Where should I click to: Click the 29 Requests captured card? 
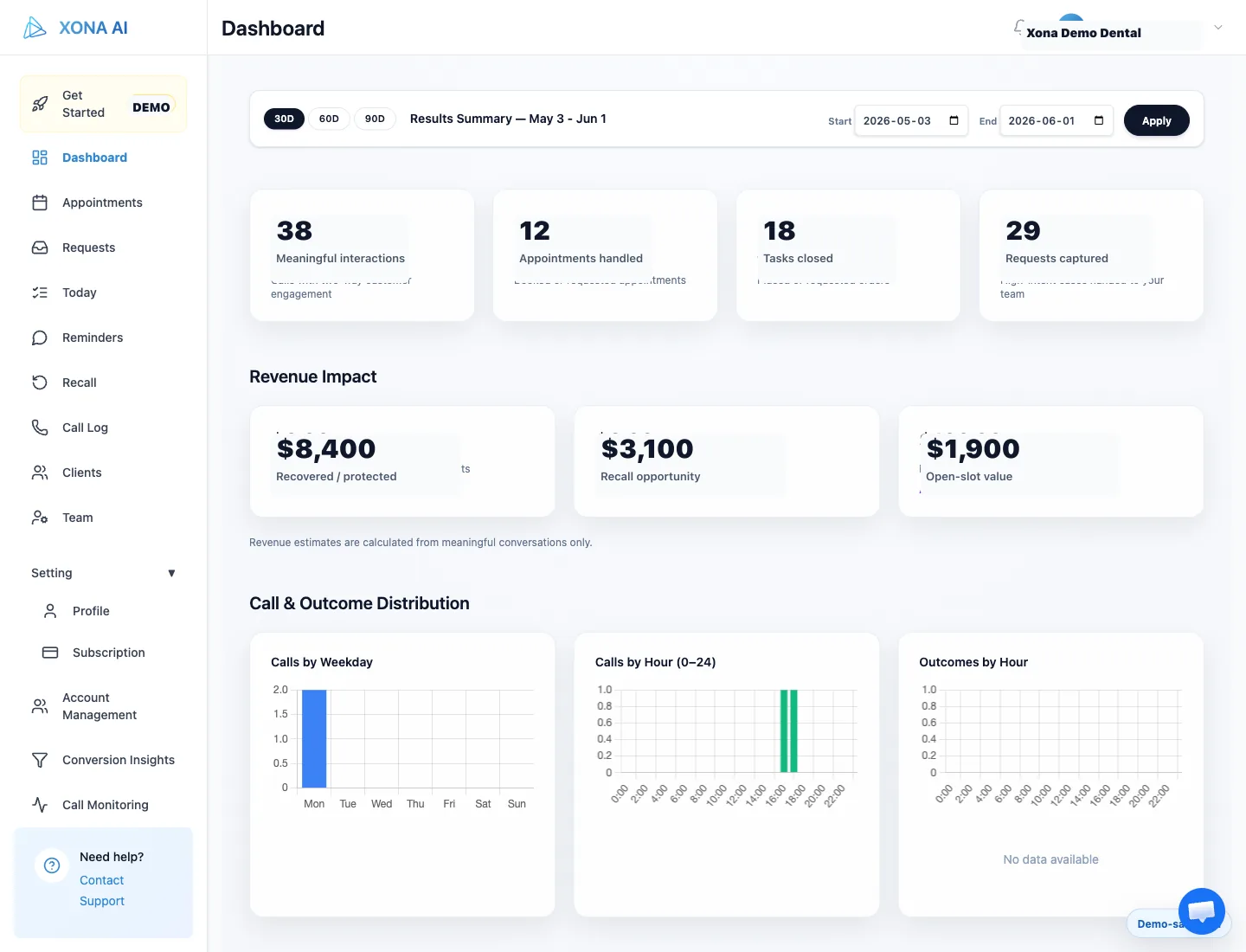point(1091,255)
